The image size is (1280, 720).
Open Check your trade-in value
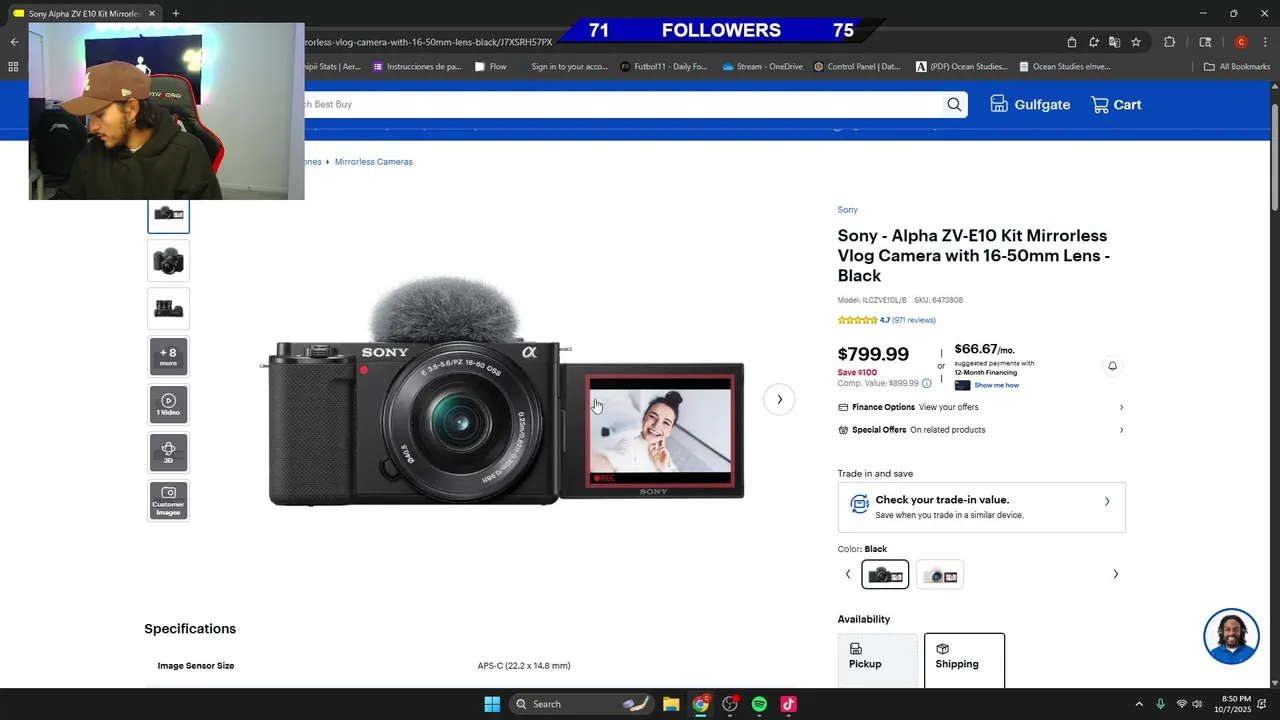[981, 507]
